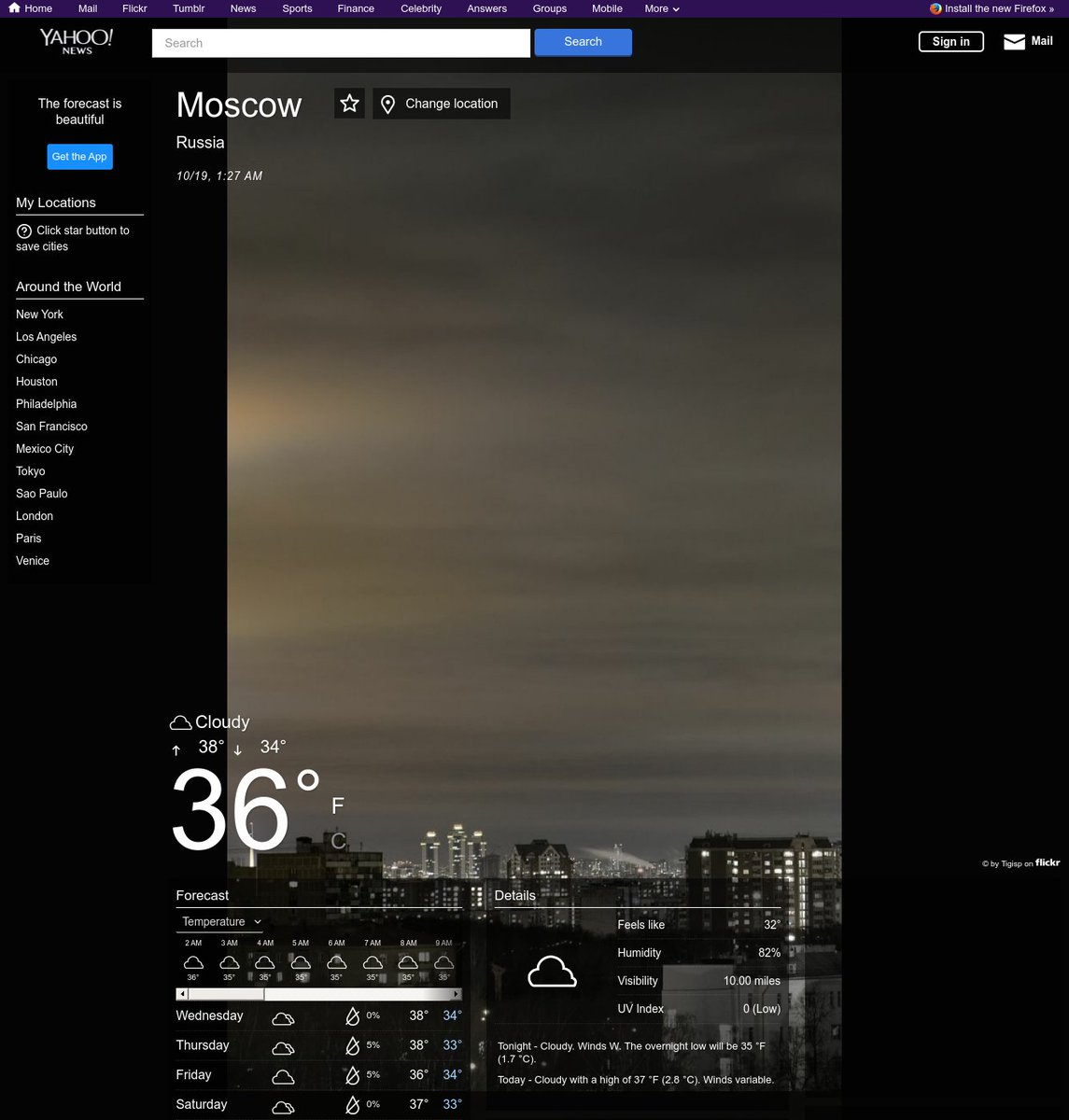Open Finance in the top navigation
Viewport: 1069px width, 1120px height.
coord(356,8)
